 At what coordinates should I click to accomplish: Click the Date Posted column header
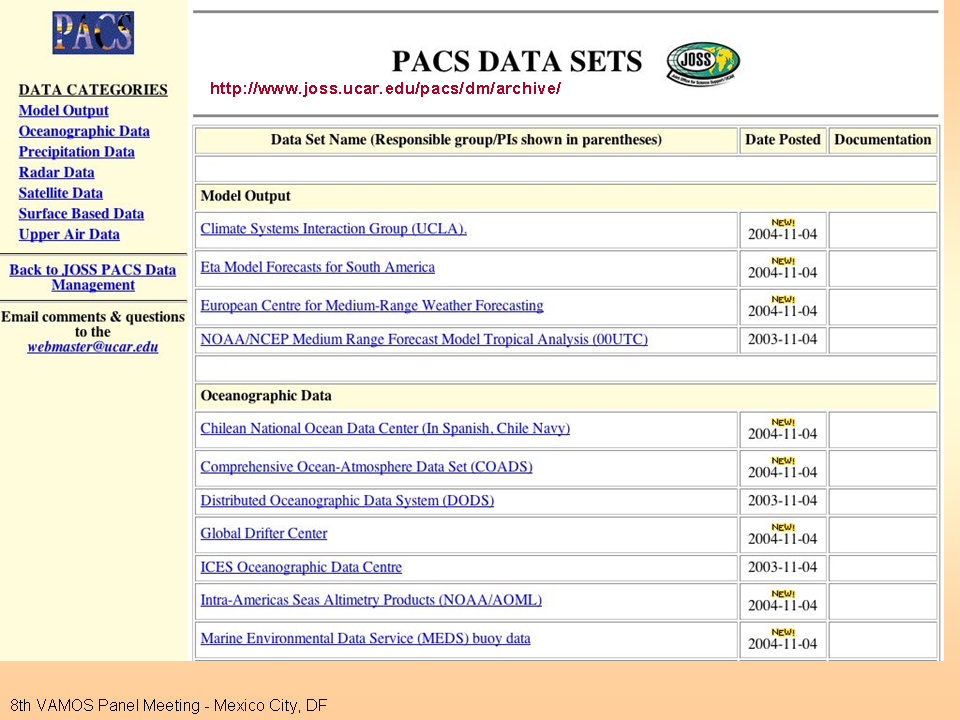click(782, 140)
